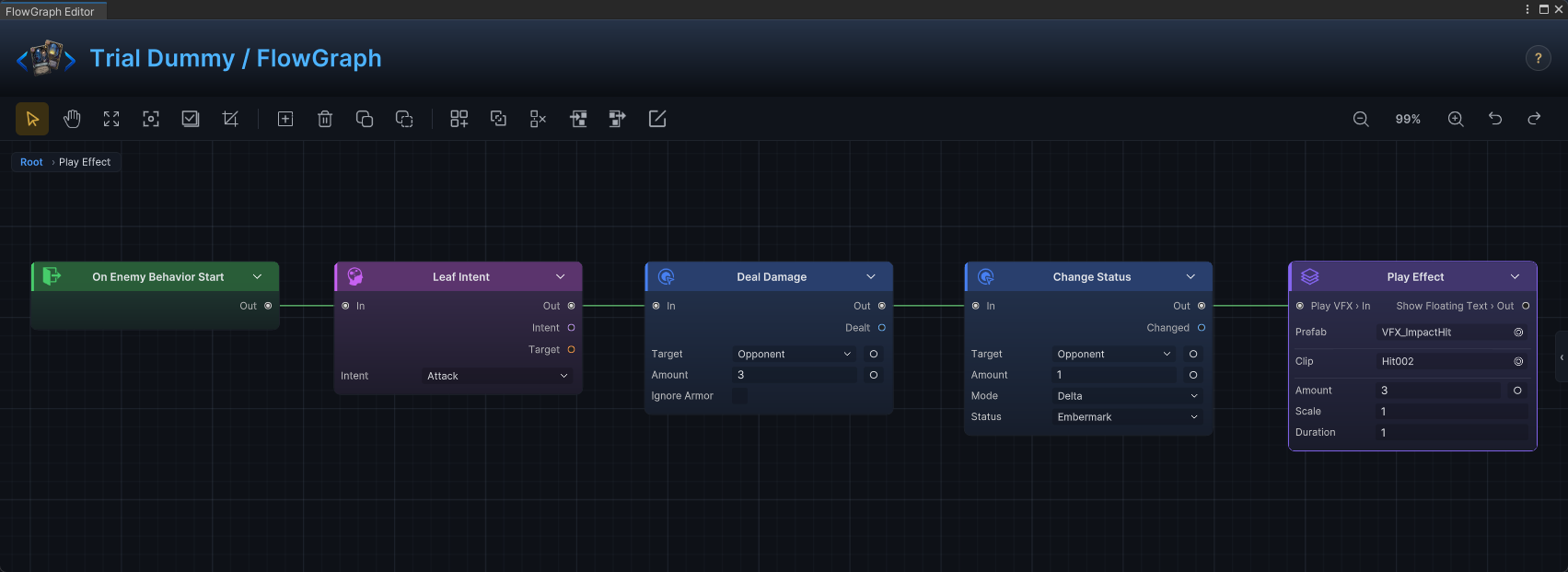This screenshot has height=572, width=1568.
Task: Open the window kebab options menu
Action: 1527,9
